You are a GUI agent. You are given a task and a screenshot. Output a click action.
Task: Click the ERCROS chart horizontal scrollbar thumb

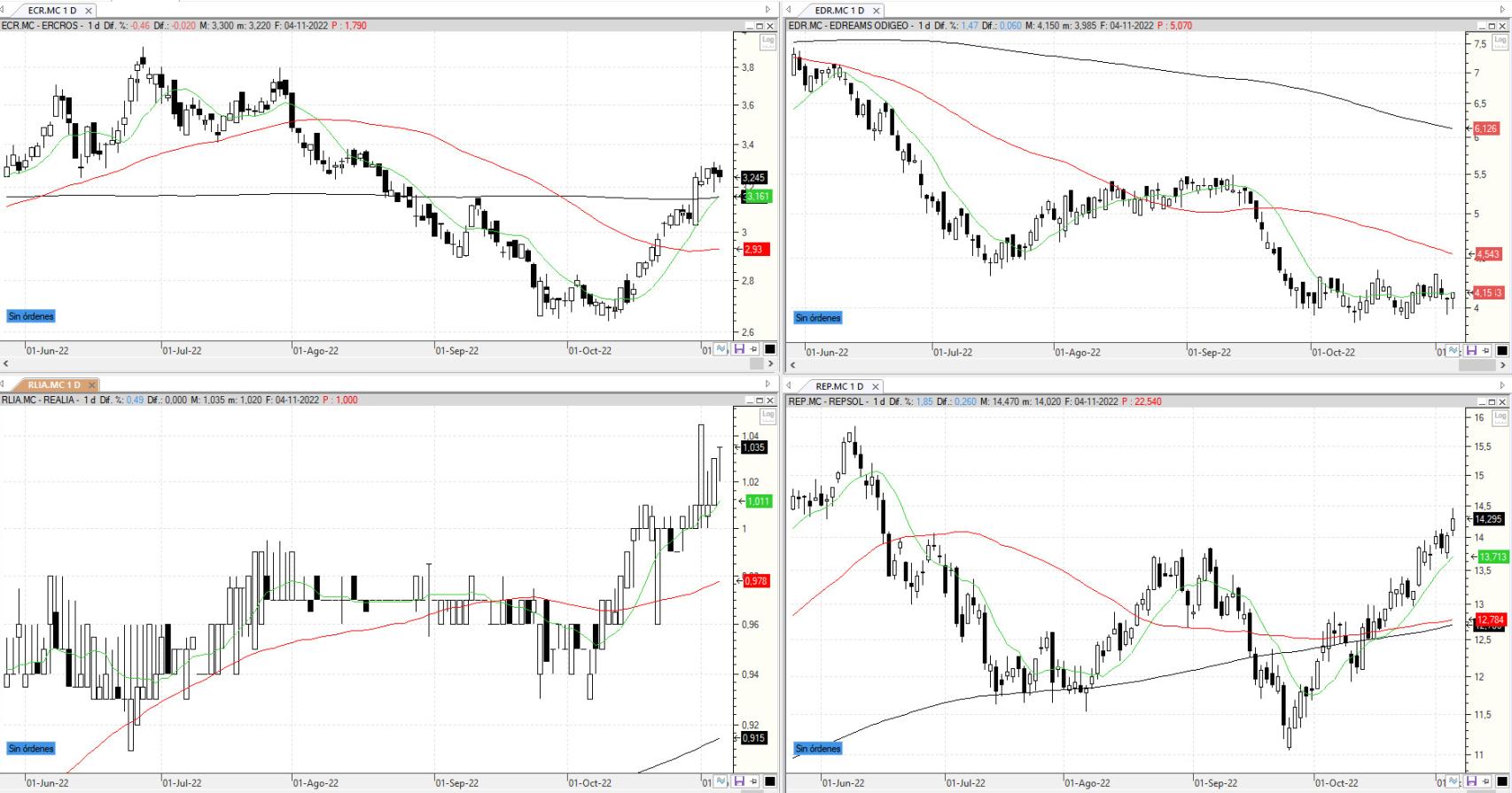coord(756,363)
